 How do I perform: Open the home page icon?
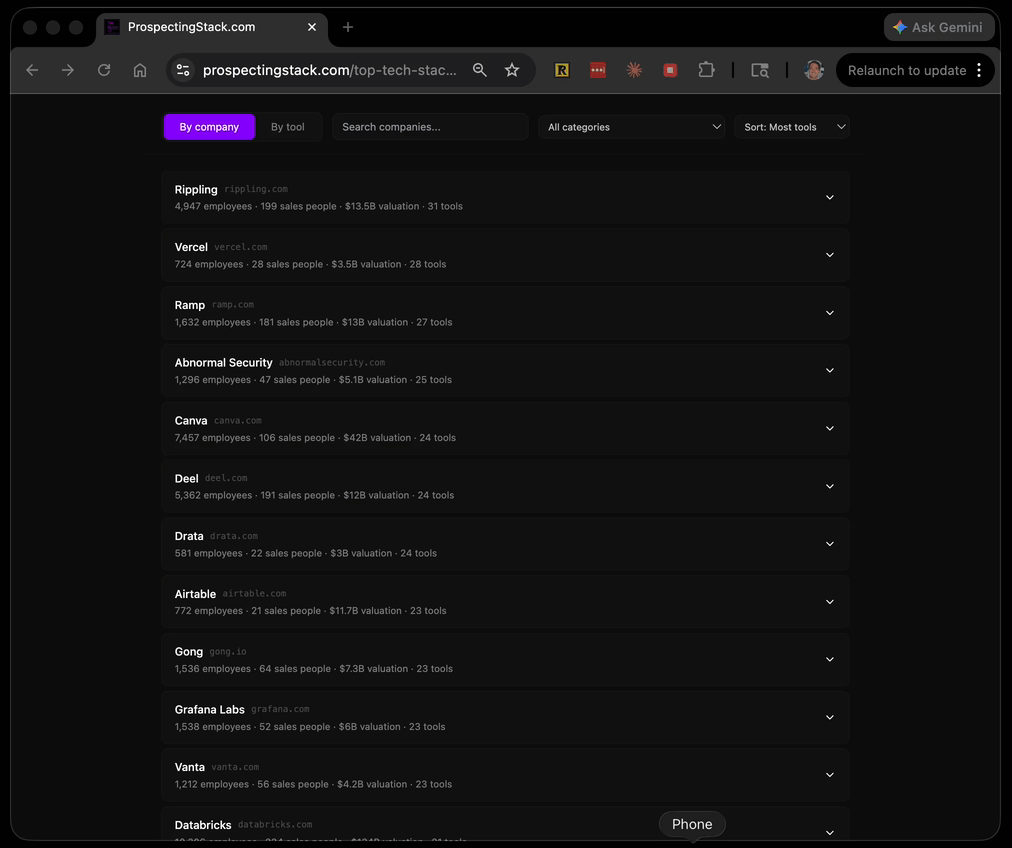click(x=140, y=70)
